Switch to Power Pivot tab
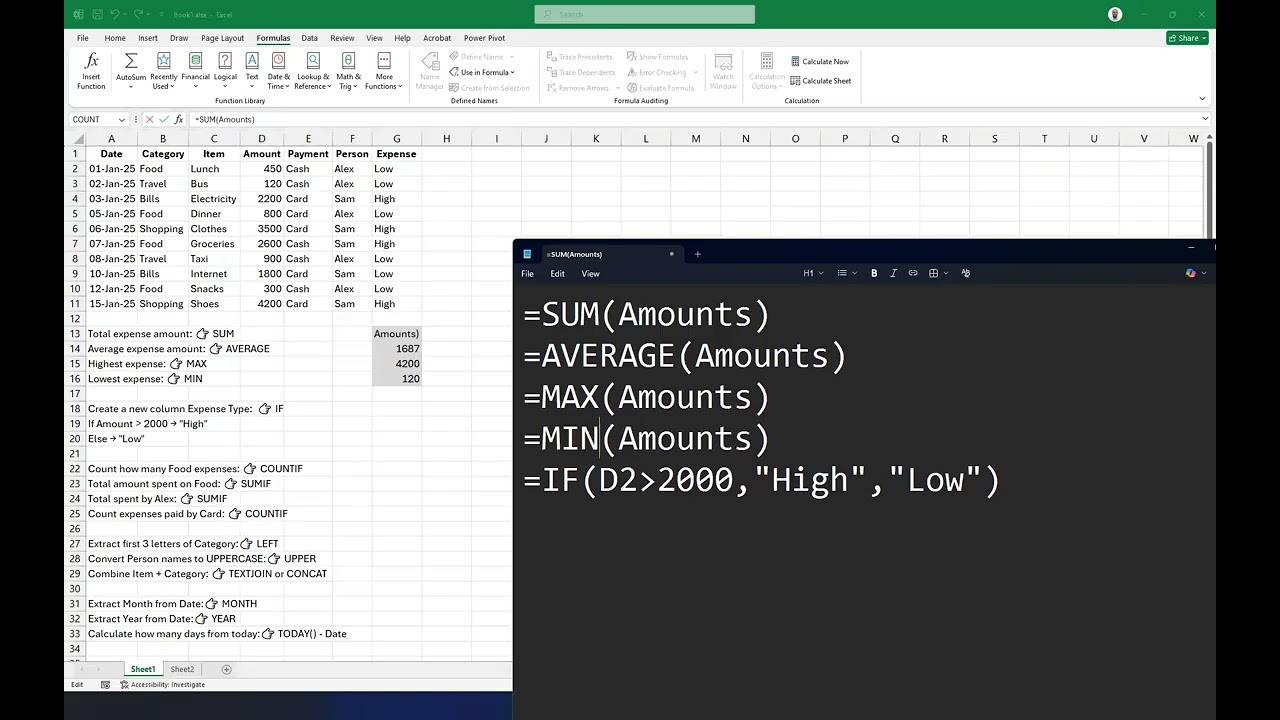 coord(484,38)
